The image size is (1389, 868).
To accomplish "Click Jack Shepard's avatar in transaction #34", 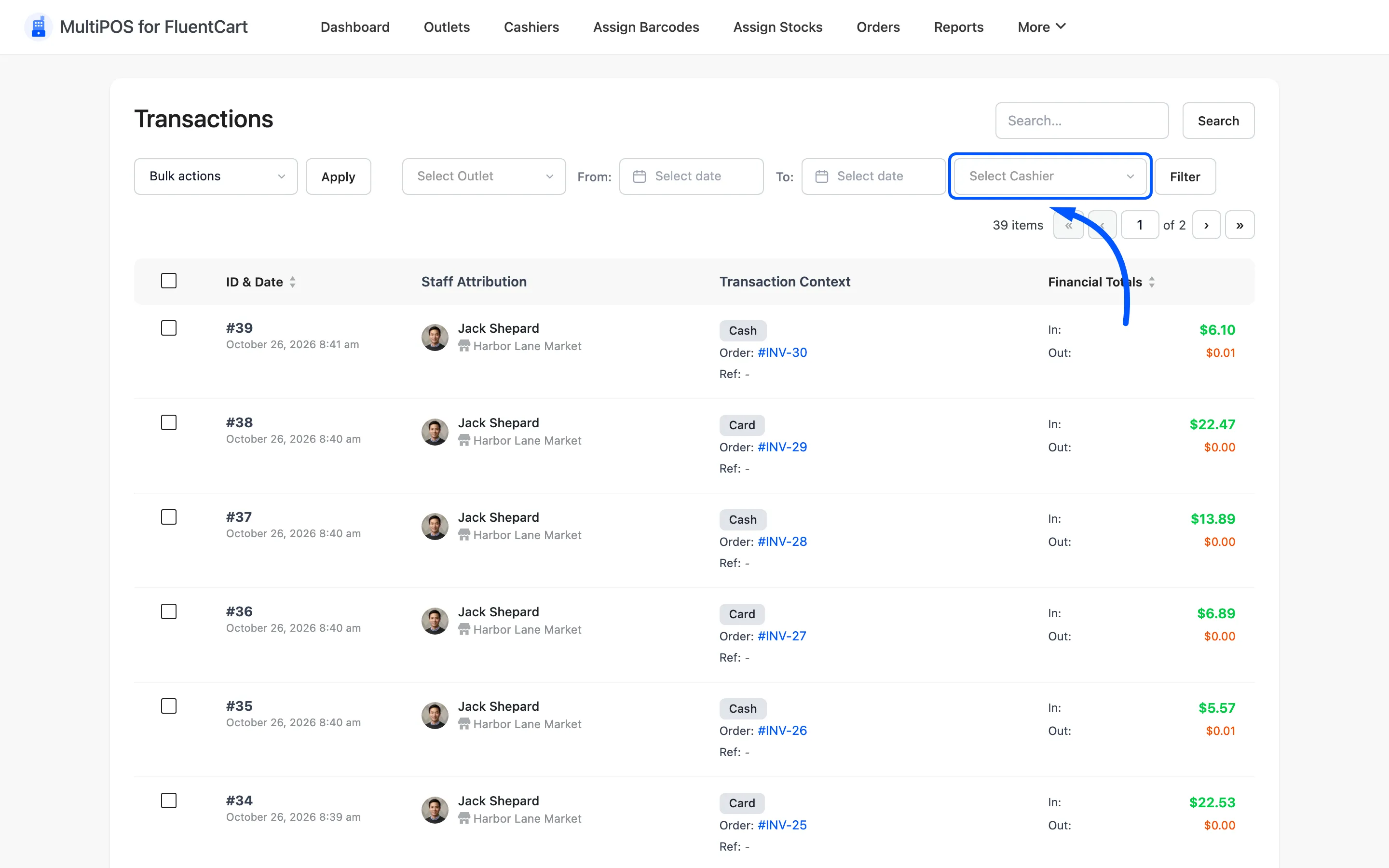I will tap(435, 810).
